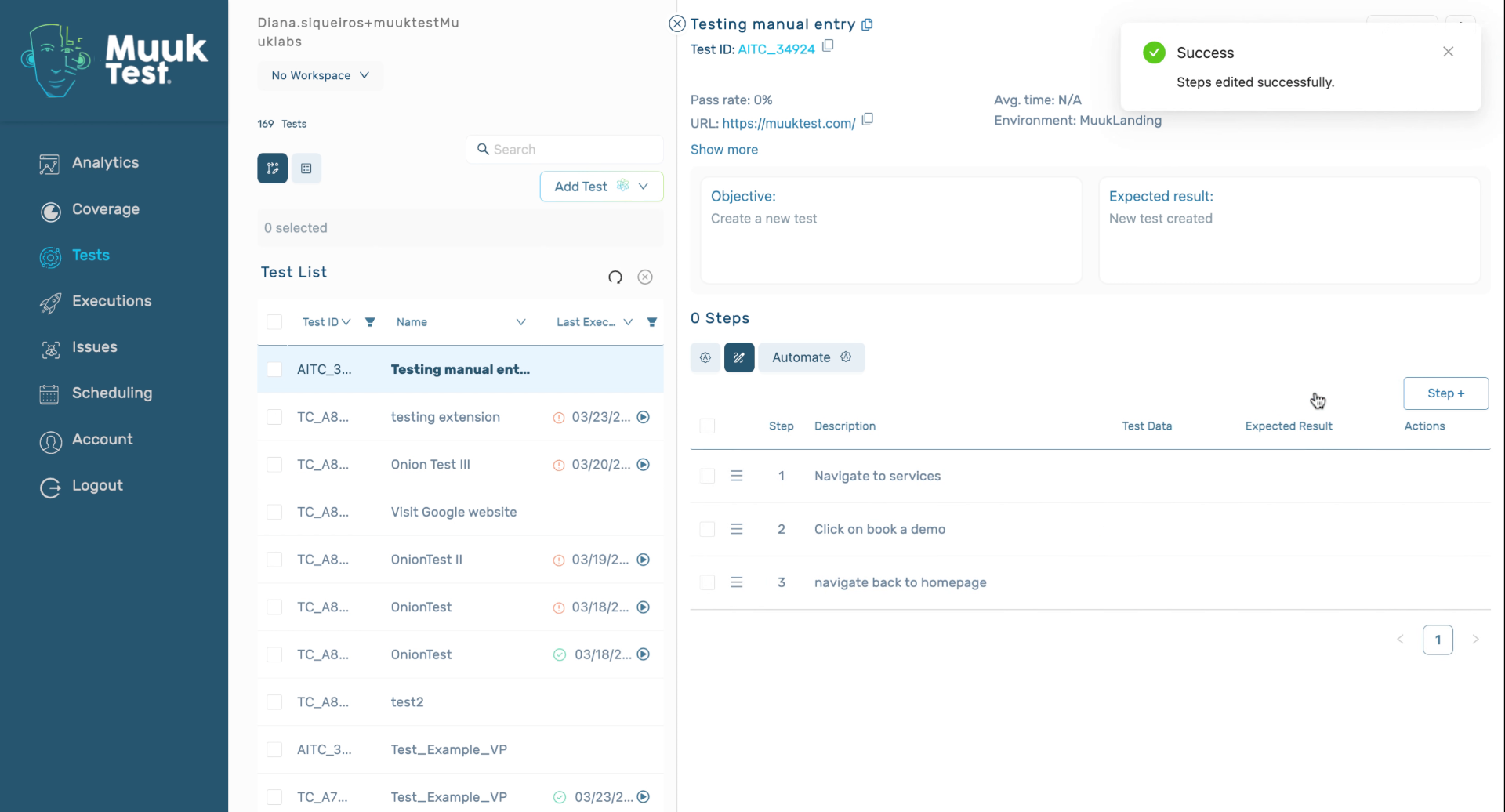Click Show more details

[x=724, y=150]
